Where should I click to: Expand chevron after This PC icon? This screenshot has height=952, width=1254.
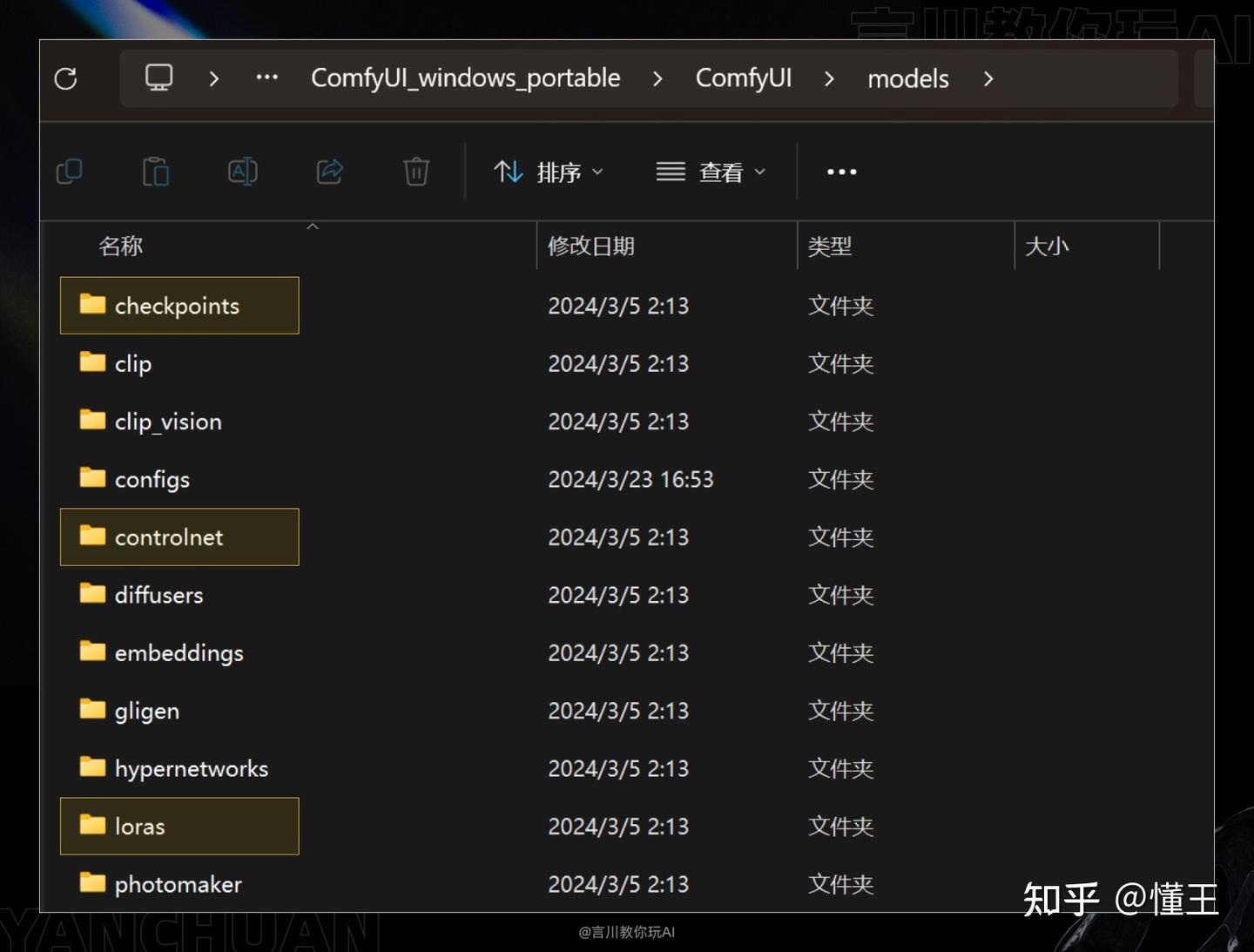[x=214, y=78]
